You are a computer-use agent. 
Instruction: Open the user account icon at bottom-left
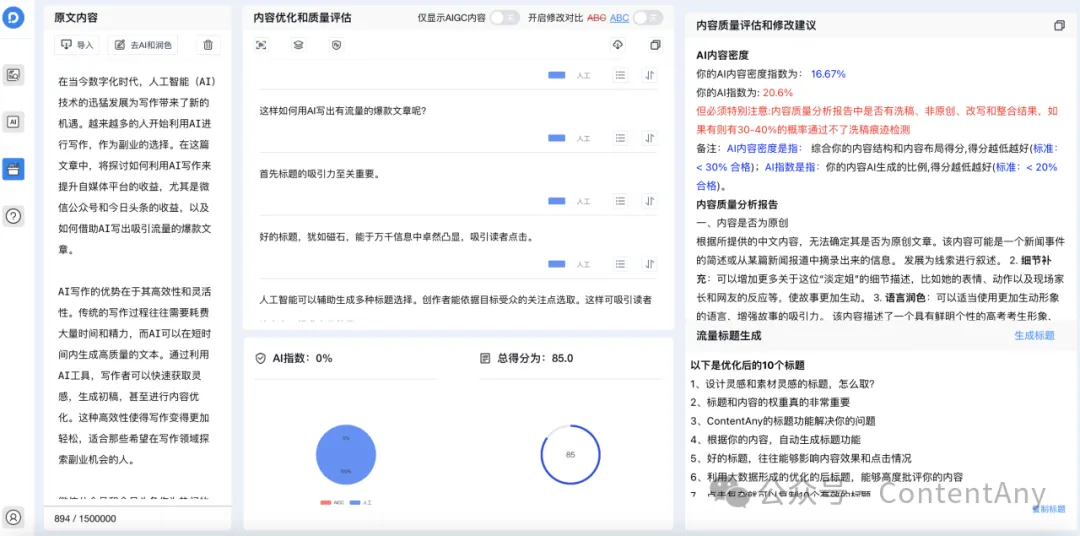(14, 517)
